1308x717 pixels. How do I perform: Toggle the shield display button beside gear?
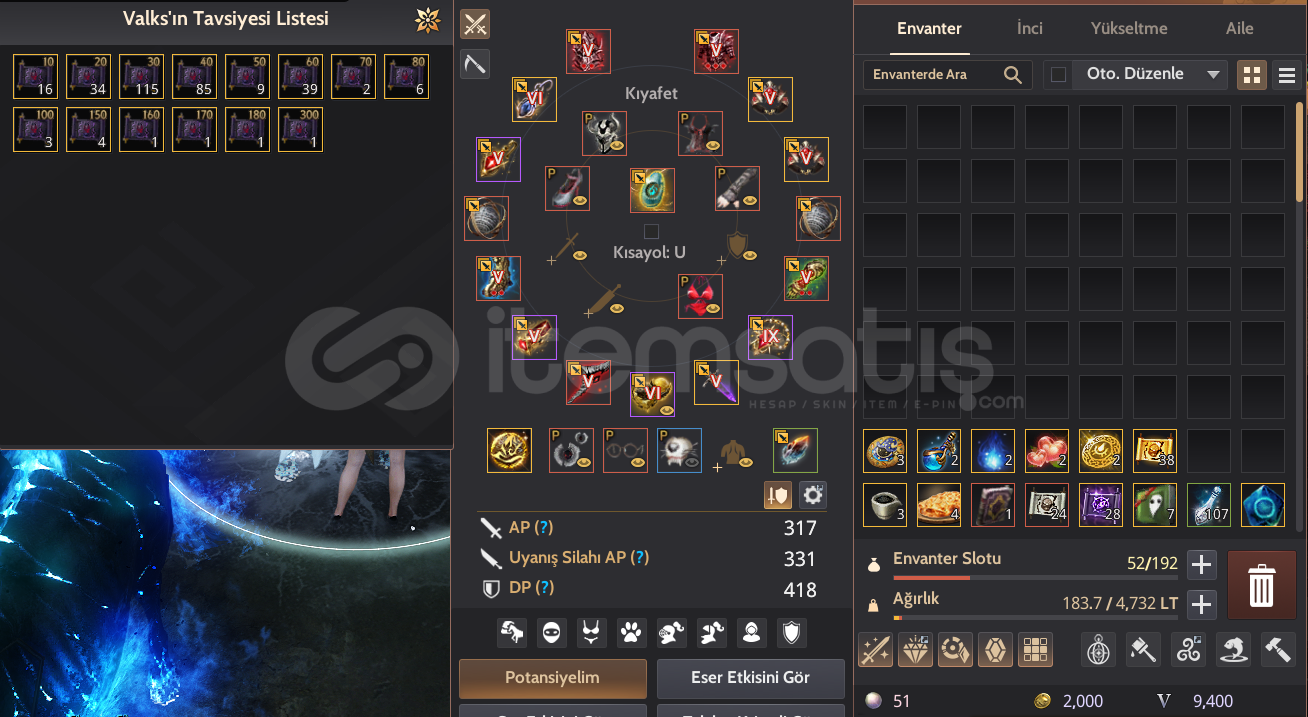(778, 494)
